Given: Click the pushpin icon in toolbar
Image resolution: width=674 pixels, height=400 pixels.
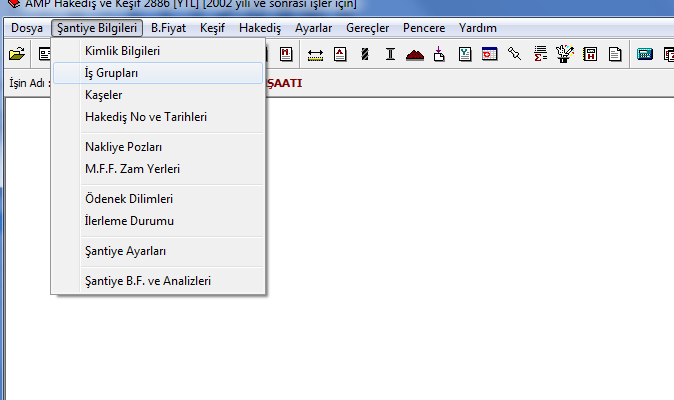Looking at the screenshot, I should 515,54.
